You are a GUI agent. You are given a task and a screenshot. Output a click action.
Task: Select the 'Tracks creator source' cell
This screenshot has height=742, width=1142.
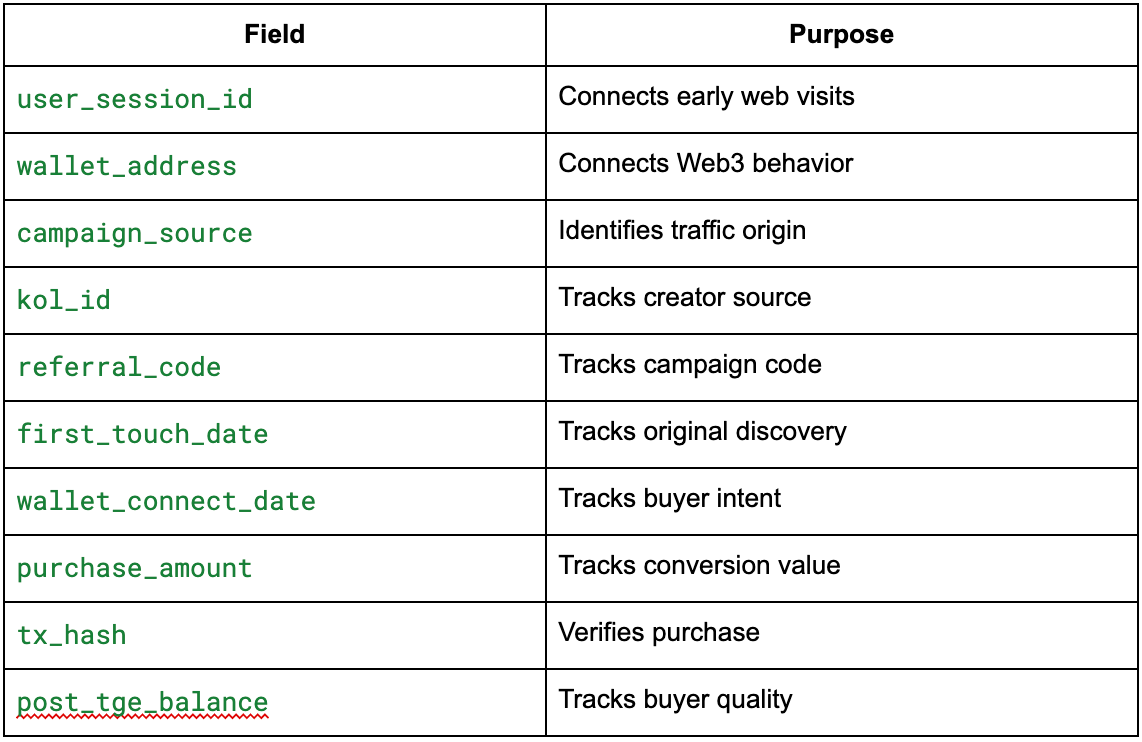click(841, 300)
